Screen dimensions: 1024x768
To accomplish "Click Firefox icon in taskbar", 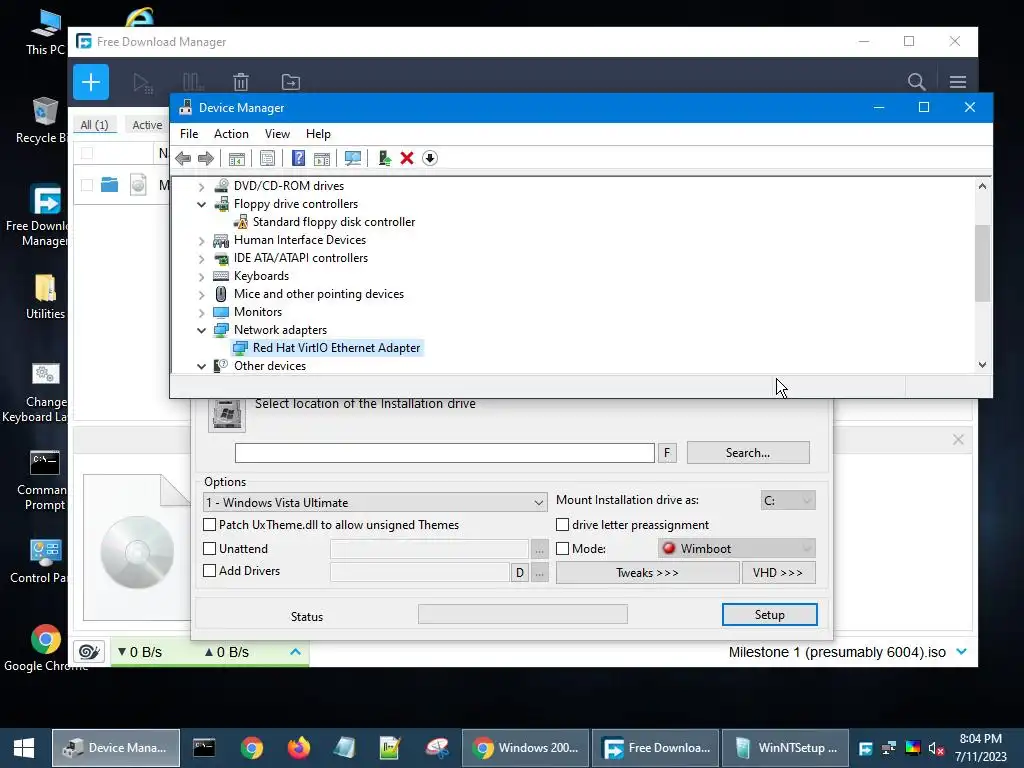I will click(x=298, y=748).
